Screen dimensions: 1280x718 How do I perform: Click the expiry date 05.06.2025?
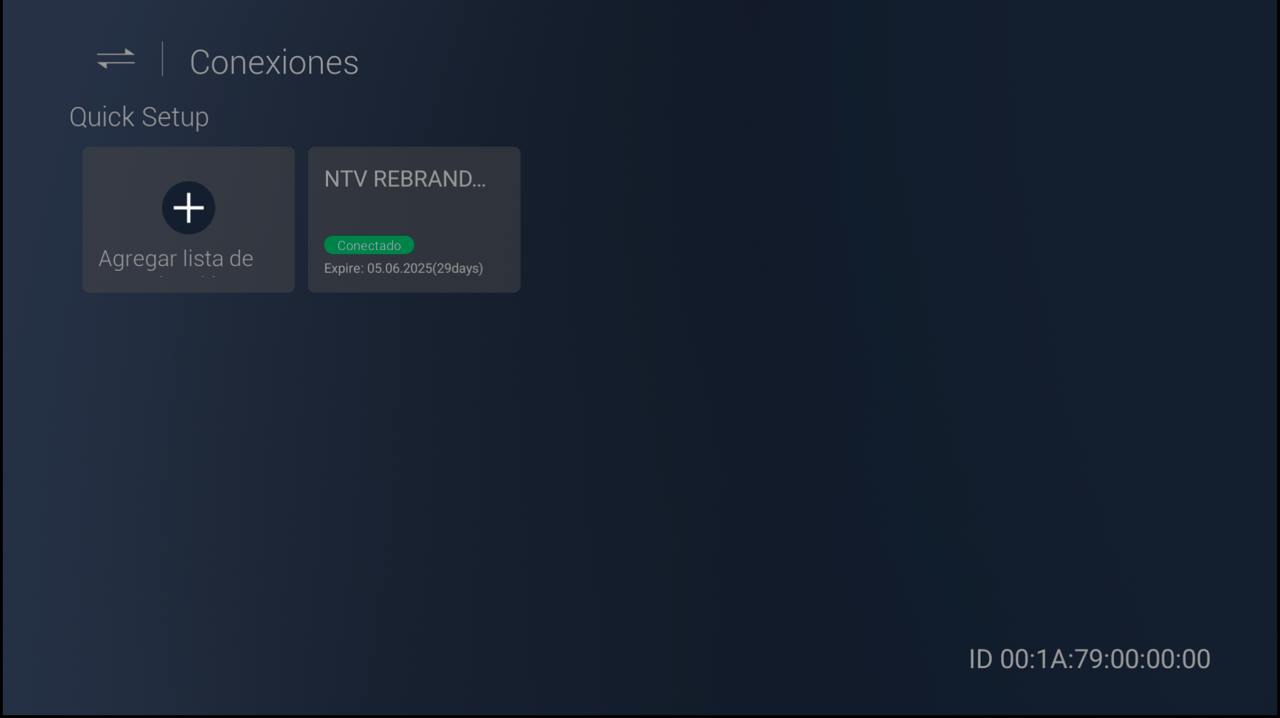(x=399, y=268)
